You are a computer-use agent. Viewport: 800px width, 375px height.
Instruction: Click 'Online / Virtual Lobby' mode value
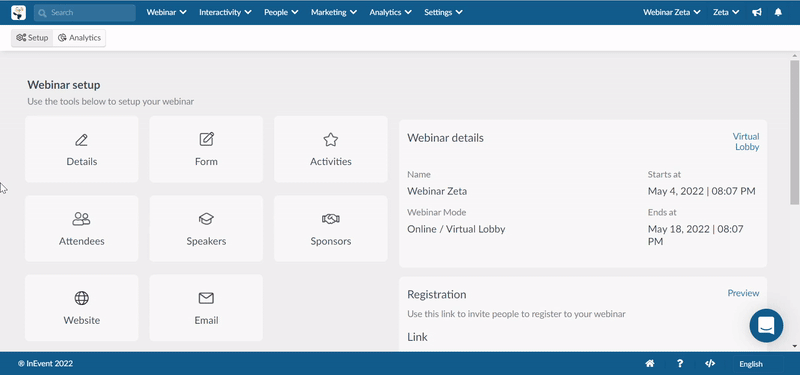pos(456,229)
